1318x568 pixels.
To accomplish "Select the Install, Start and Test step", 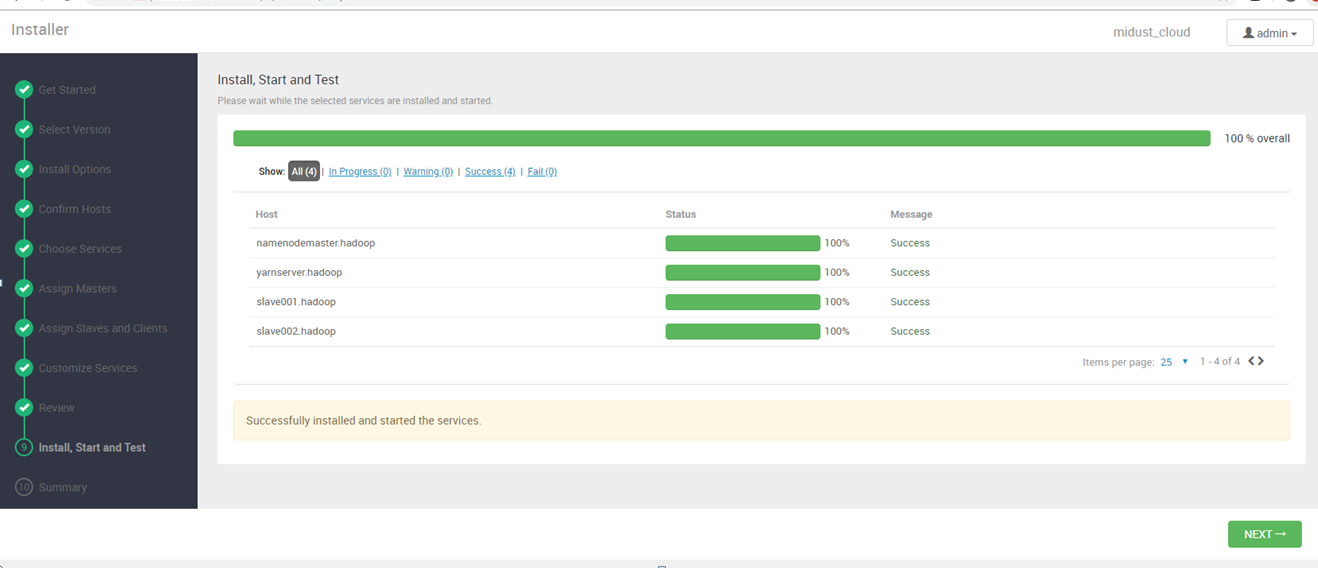I will pyautogui.click(x=92, y=447).
